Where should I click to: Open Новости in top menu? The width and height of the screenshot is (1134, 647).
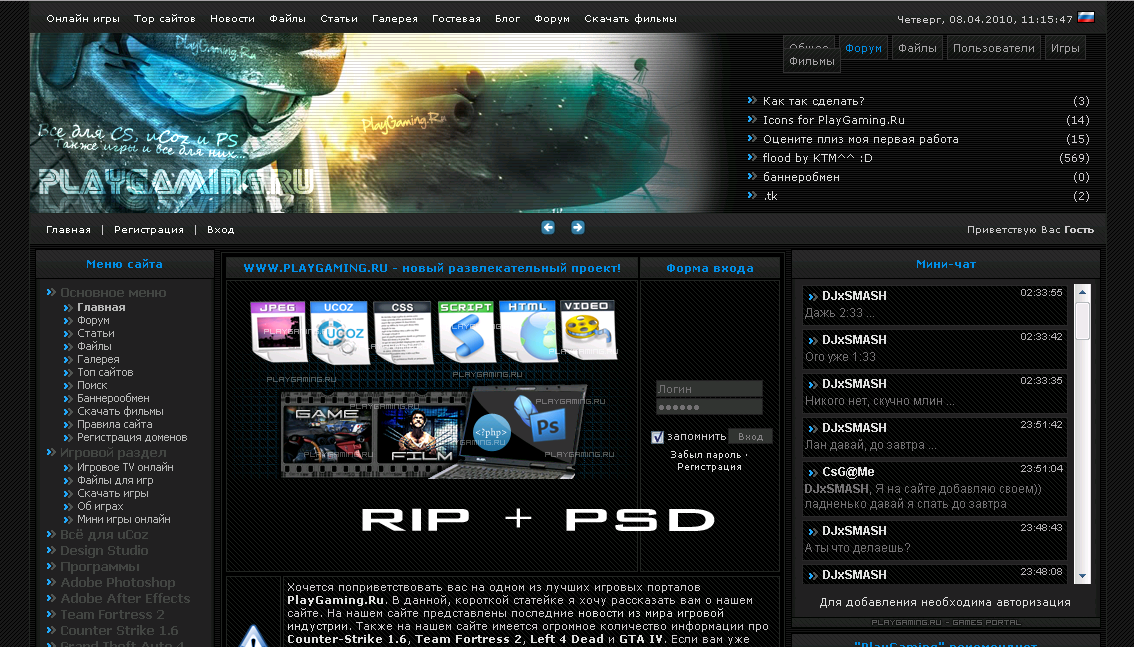(232, 19)
